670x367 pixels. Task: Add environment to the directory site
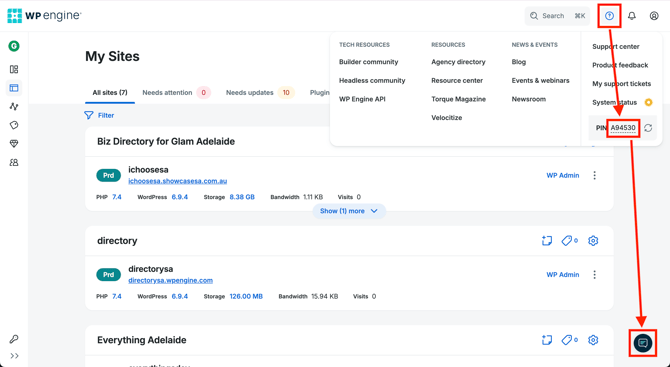pos(547,241)
